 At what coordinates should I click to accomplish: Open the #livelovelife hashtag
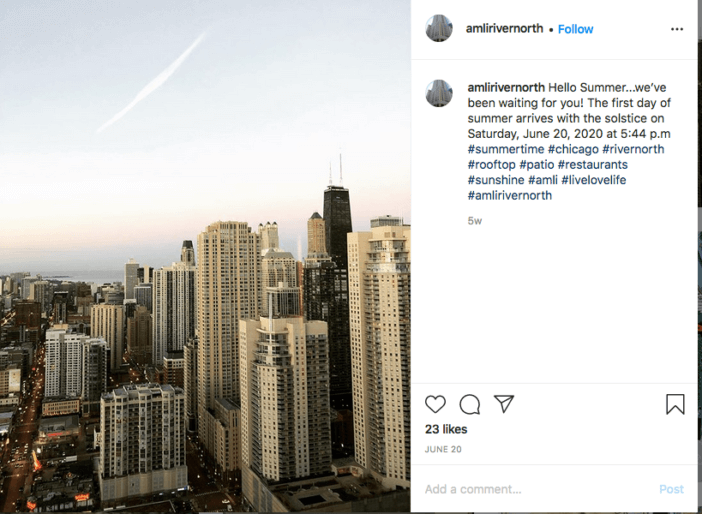pos(593,180)
